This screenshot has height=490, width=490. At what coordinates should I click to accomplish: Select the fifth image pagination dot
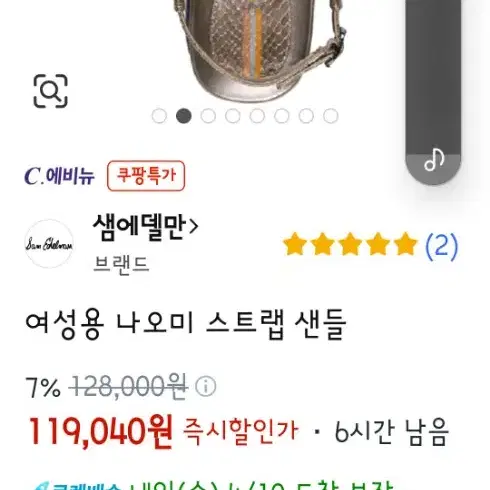pyautogui.click(x=257, y=116)
